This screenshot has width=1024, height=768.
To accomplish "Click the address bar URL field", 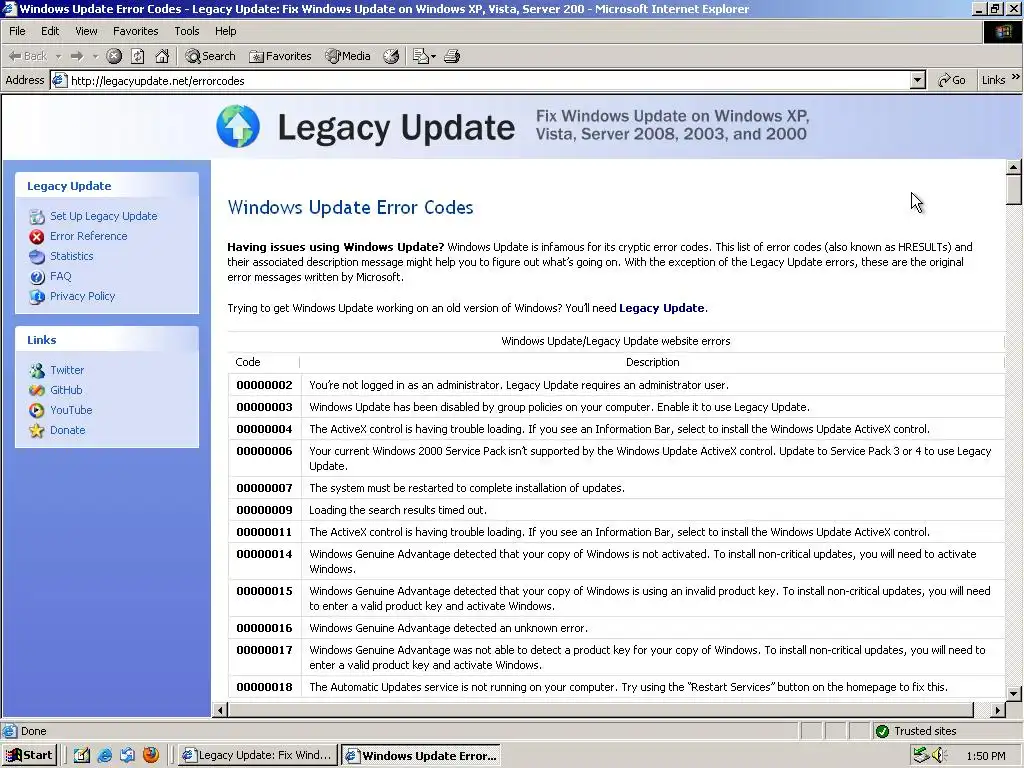I will coord(481,80).
